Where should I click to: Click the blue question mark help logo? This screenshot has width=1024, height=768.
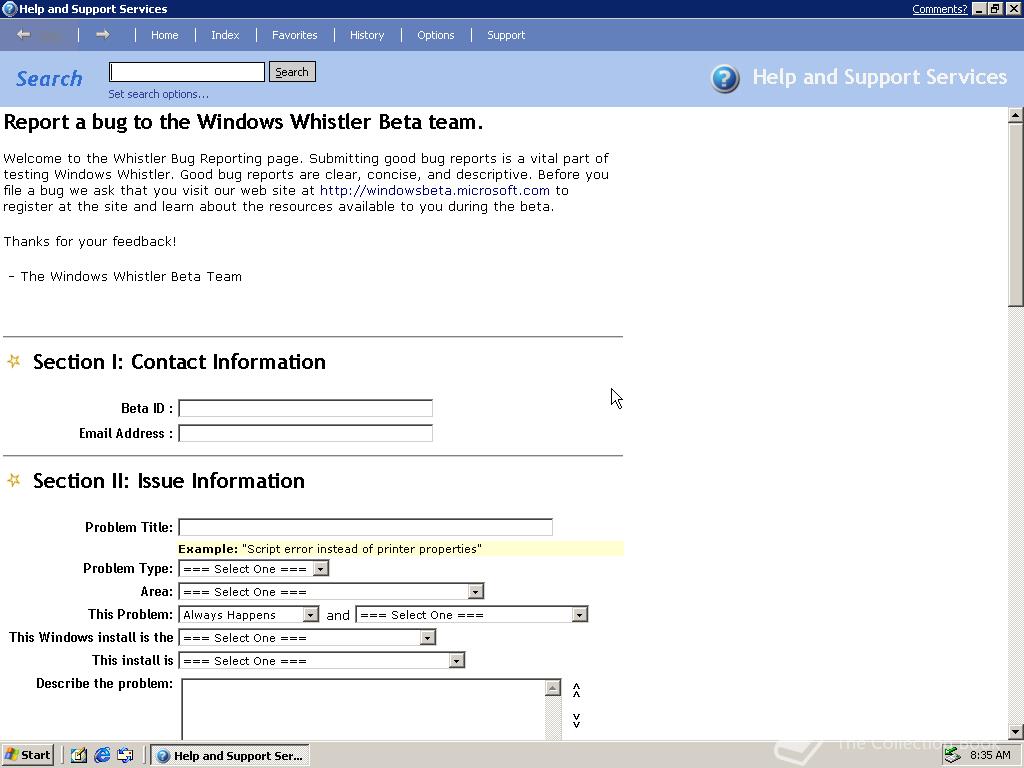[x=725, y=78]
